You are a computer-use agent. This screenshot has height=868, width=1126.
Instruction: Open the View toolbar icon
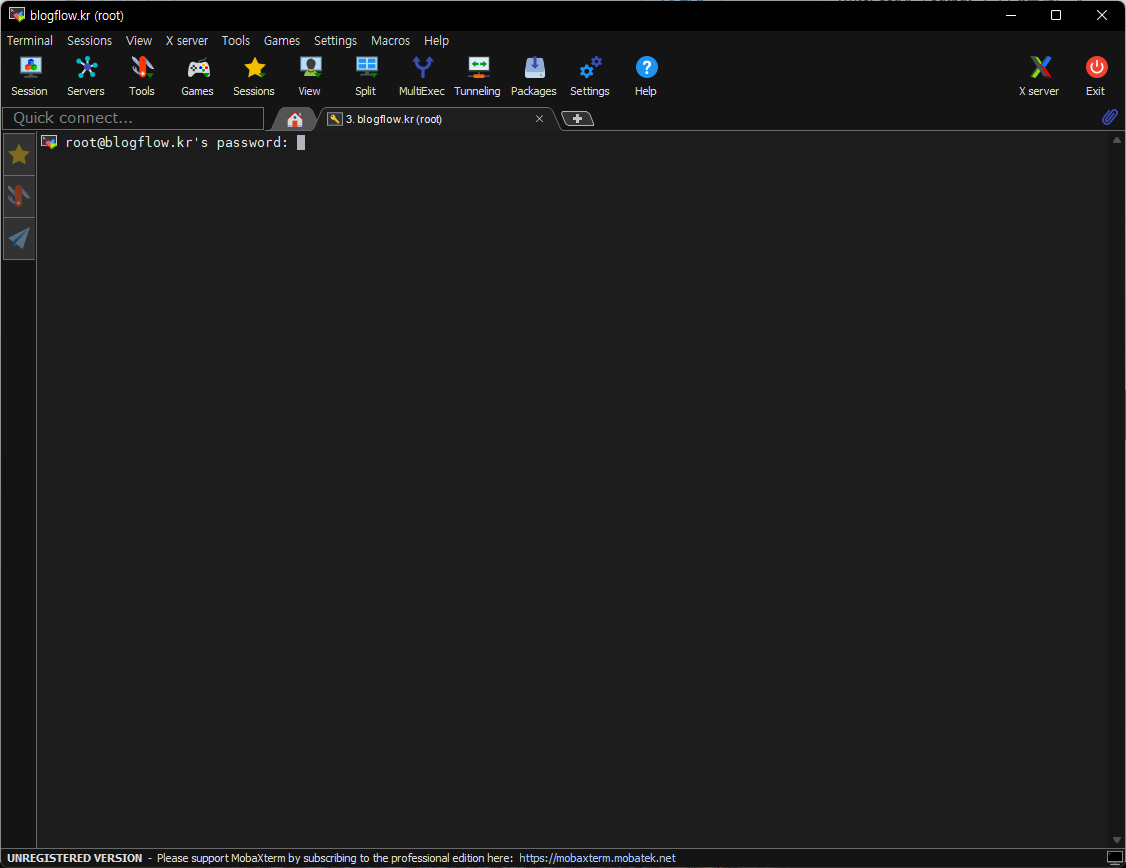click(310, 76)
